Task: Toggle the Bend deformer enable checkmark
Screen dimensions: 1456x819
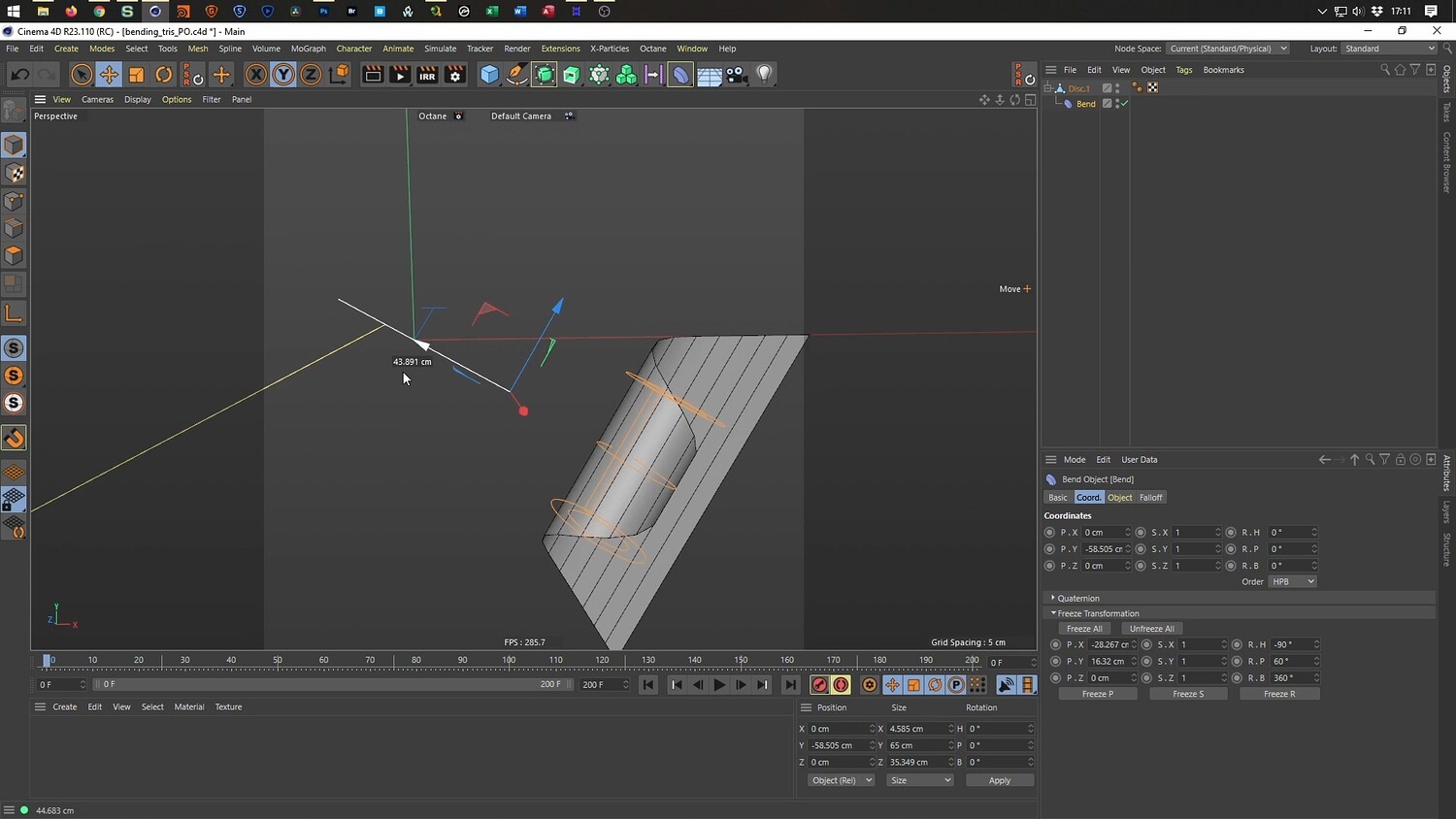Action: coord(1124,104)
